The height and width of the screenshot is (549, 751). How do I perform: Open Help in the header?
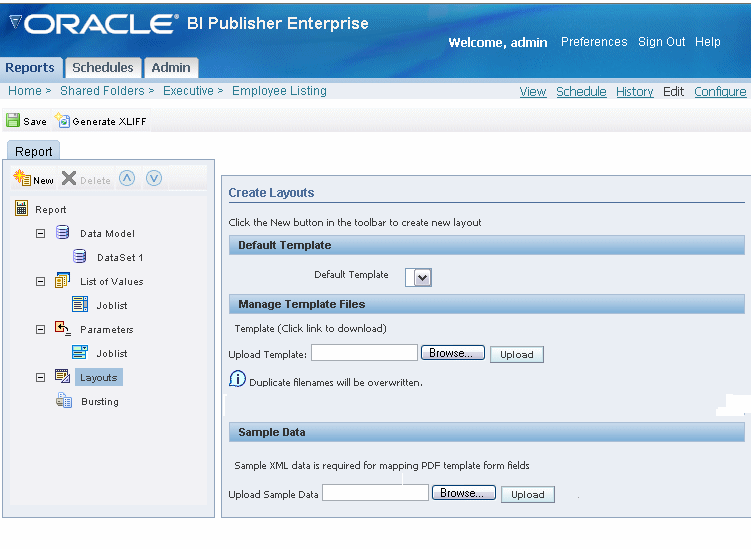[x=707, y=42]
